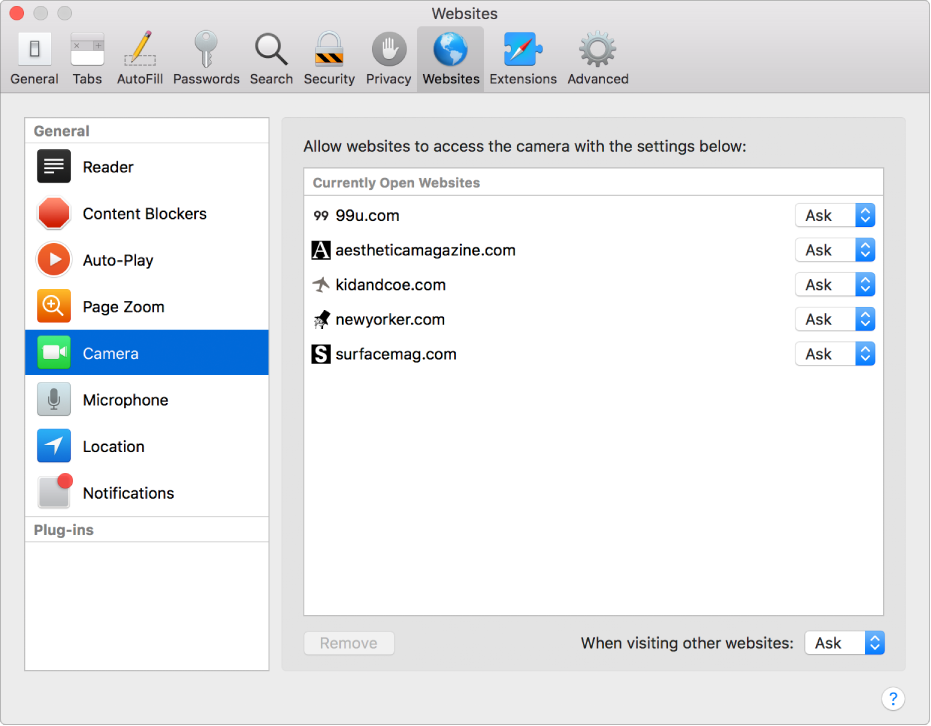The height and width of the screenshot is (726, 931).
Task: Click the Remove button
Action: point(349,643)
